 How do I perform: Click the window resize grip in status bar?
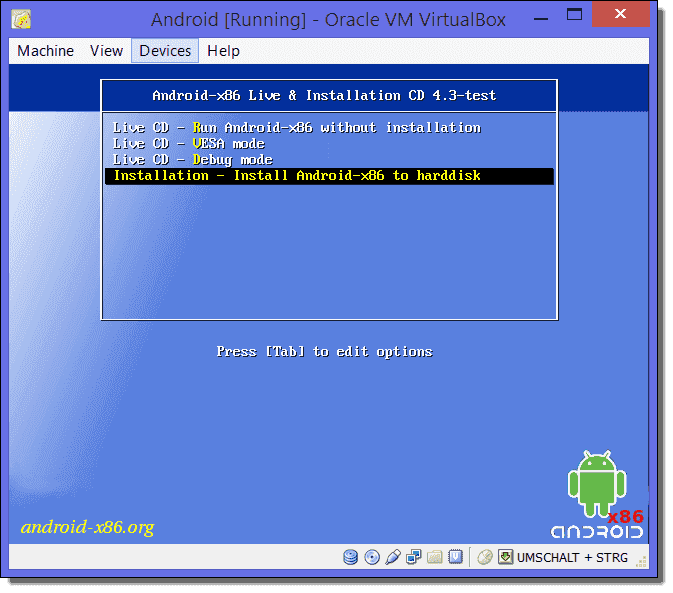tap(641, 561)
